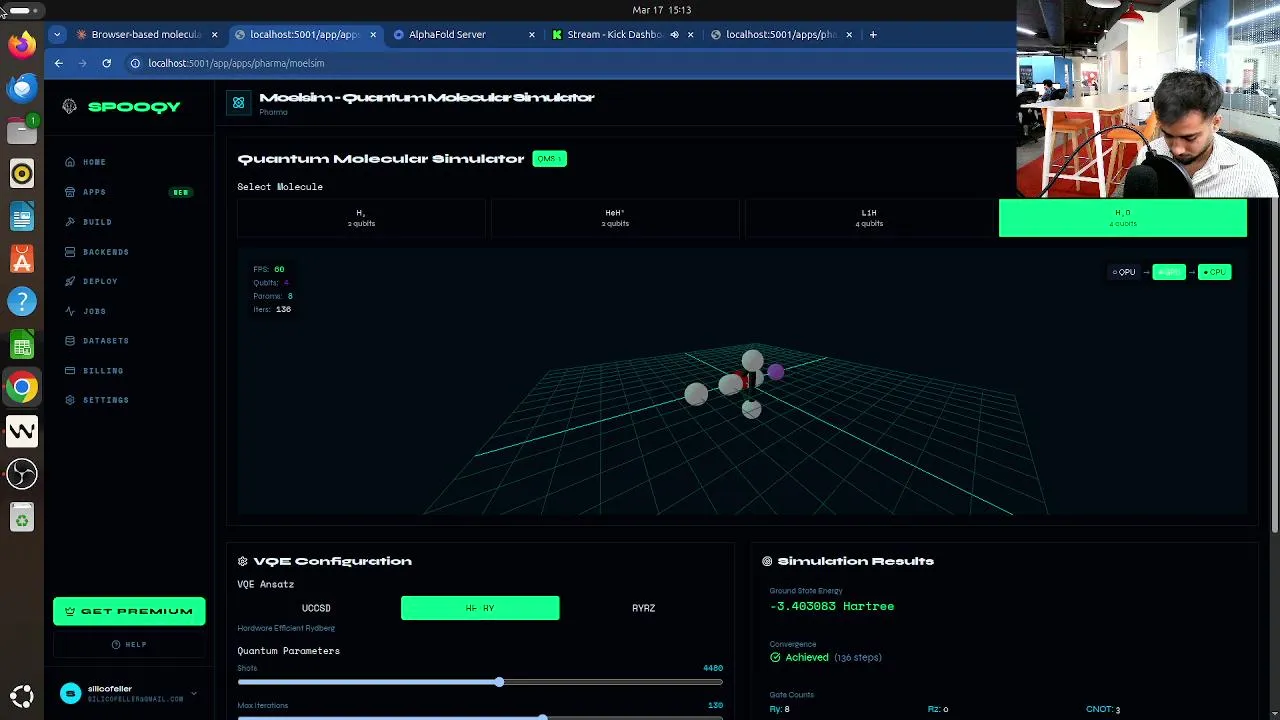Viewport: 1280px width, 720px height.
Task: Click the green Achieved checkmark icon
Action: click(x=775, y=657)
